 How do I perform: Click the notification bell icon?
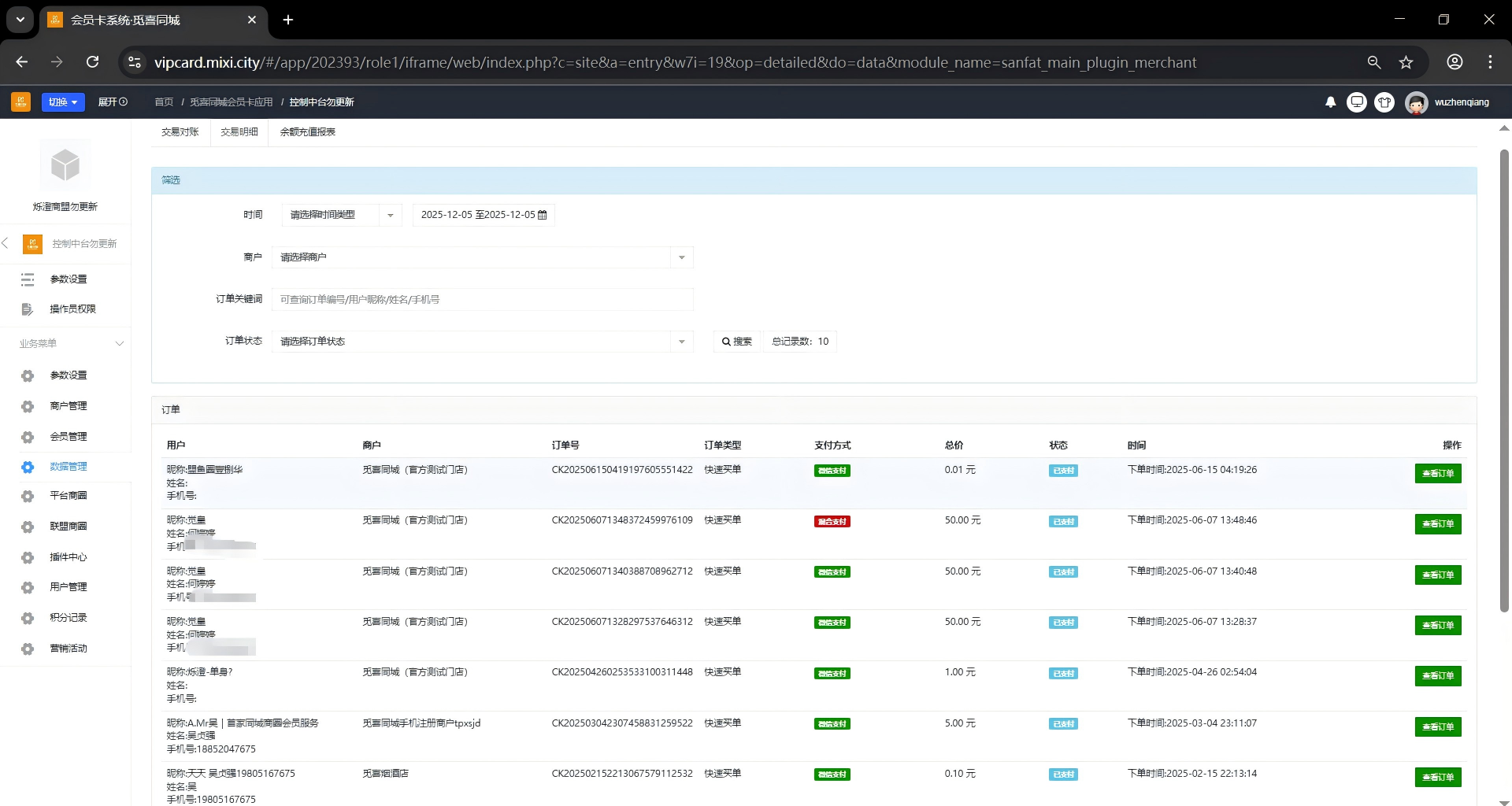1330,102
